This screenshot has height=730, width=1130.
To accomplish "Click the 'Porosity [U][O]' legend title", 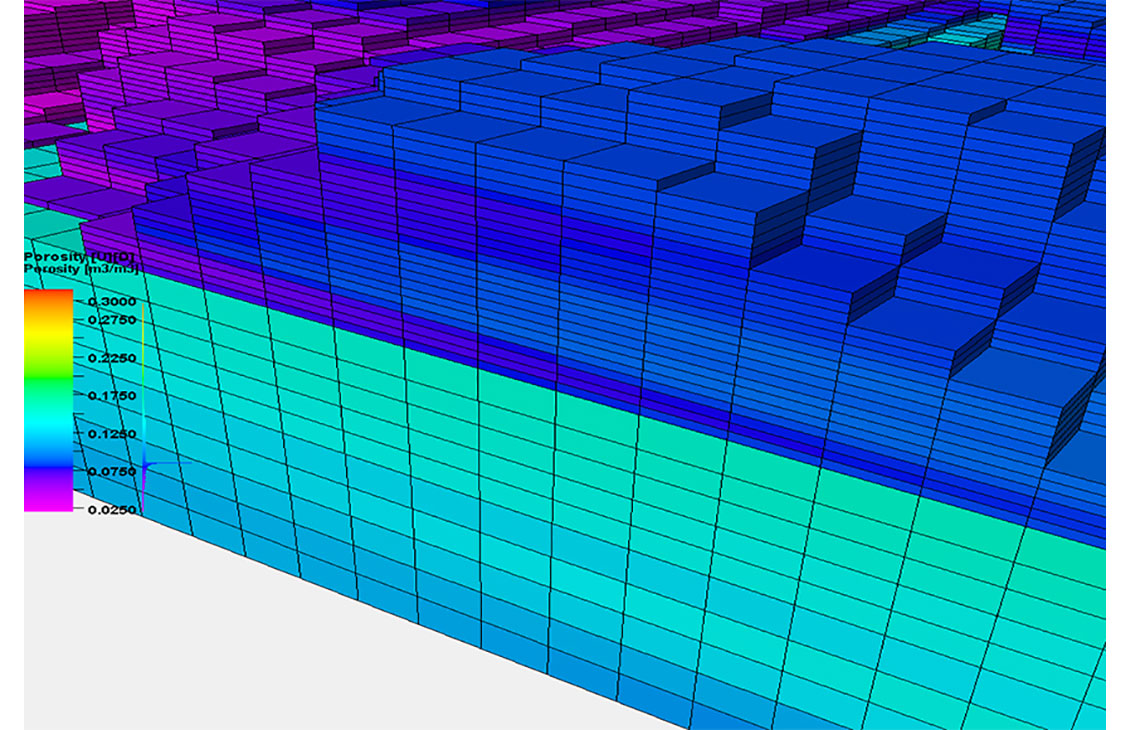I will [x=79, y=258].
